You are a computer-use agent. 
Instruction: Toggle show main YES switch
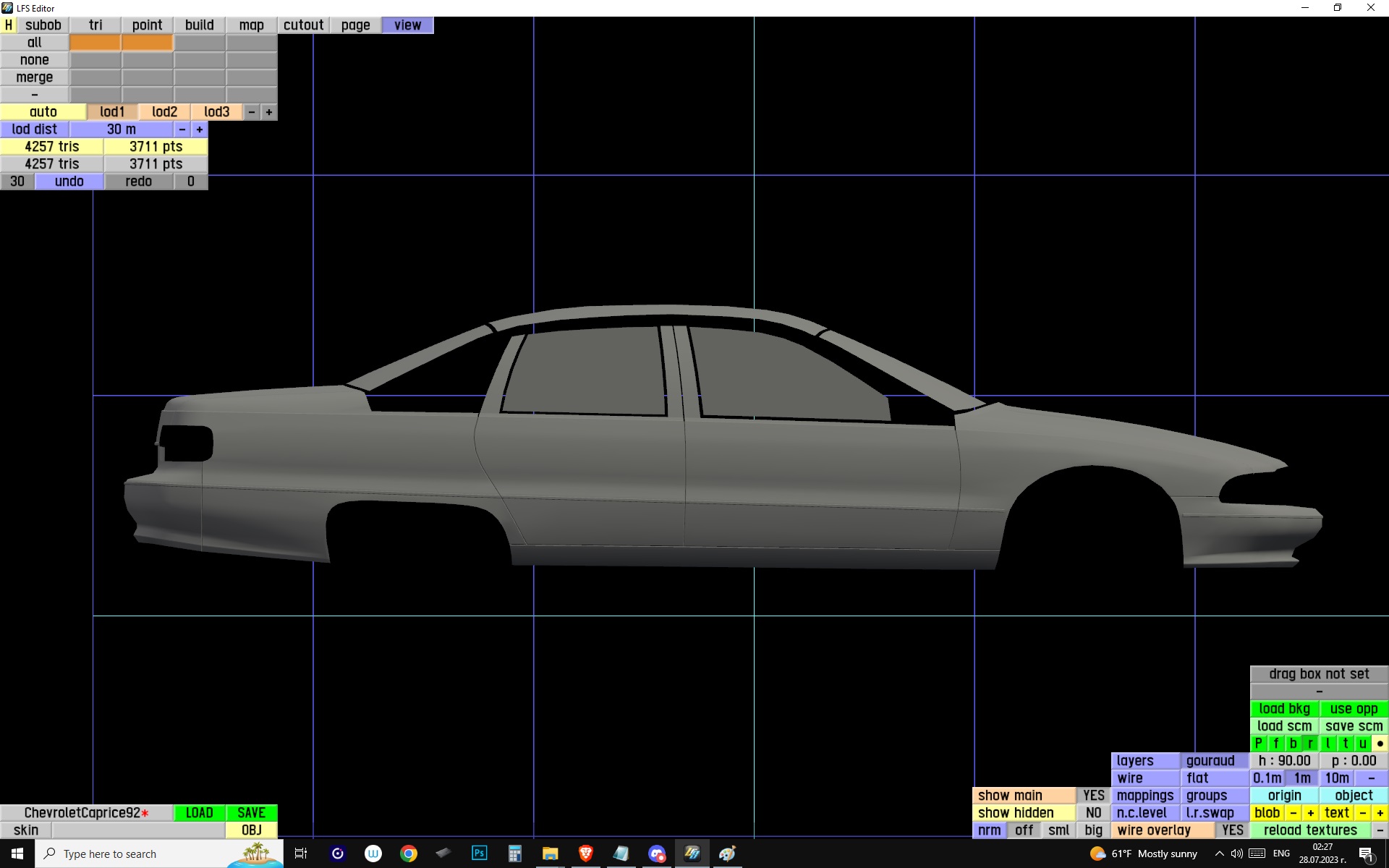pyautogui.click(x=1093, y=795)
